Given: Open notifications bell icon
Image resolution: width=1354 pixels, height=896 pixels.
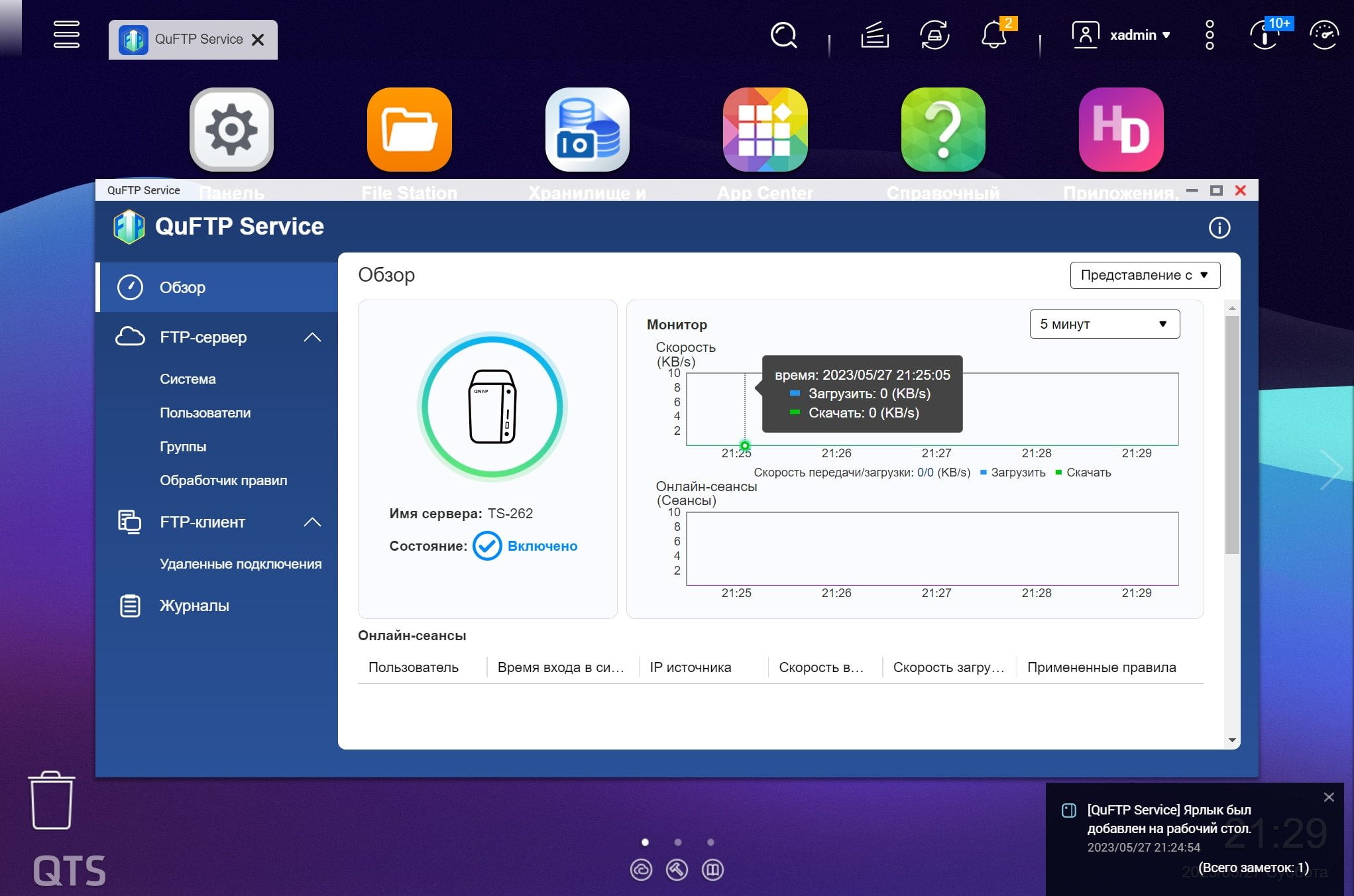Looking at the screenshot, I should (x=994, y=34).
